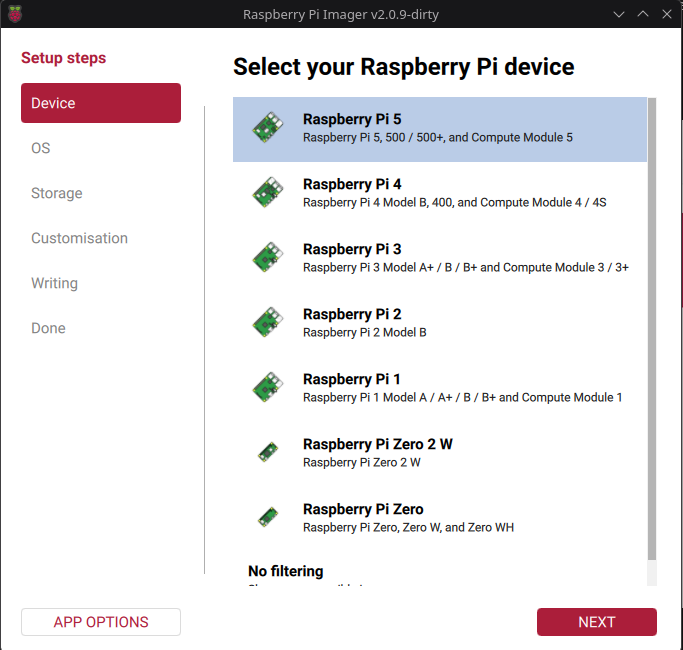Select the Device setup step

pyautogui.click(x=101, y=103)
